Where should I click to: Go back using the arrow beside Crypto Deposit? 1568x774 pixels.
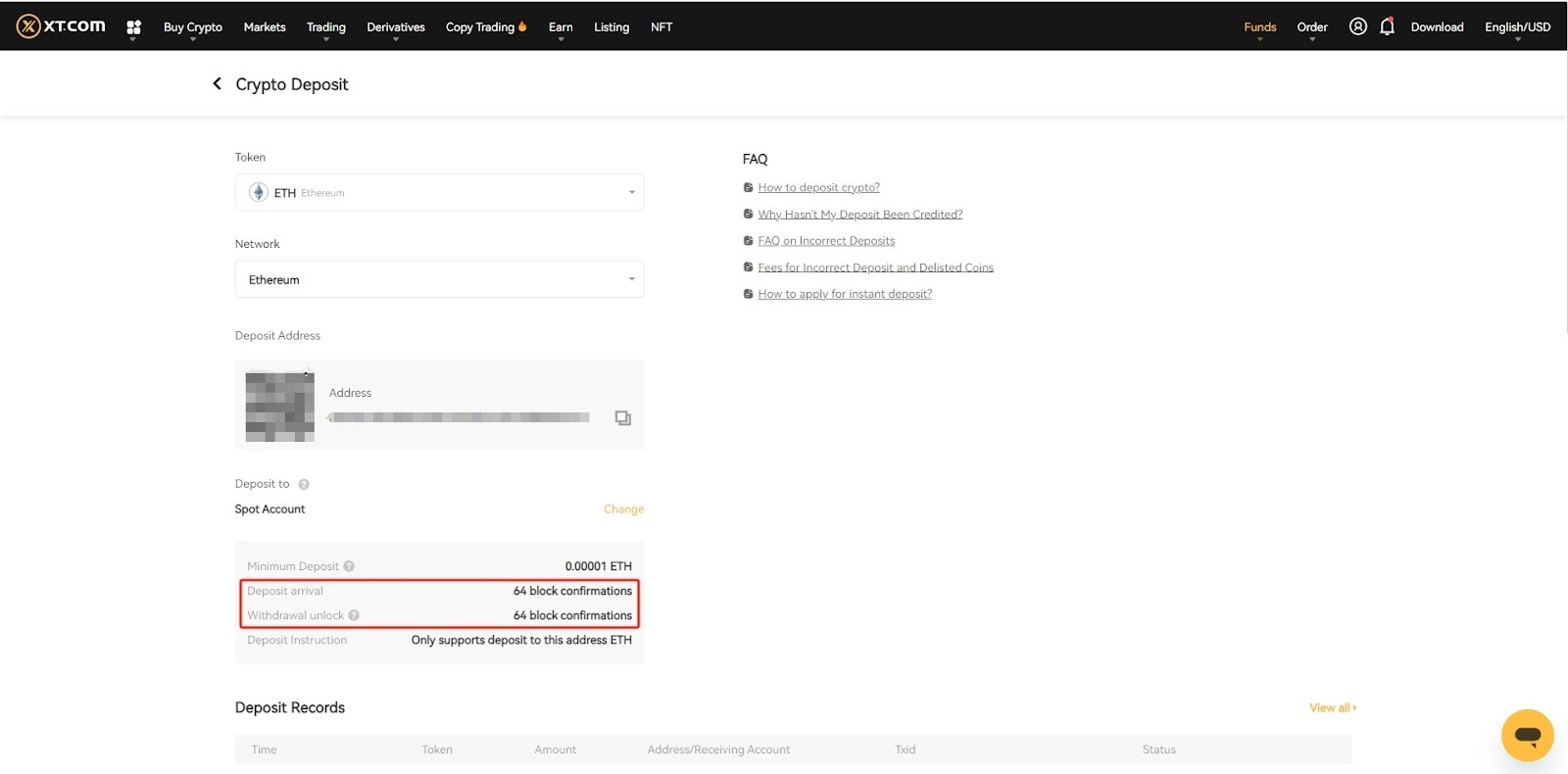coord(217,84)
